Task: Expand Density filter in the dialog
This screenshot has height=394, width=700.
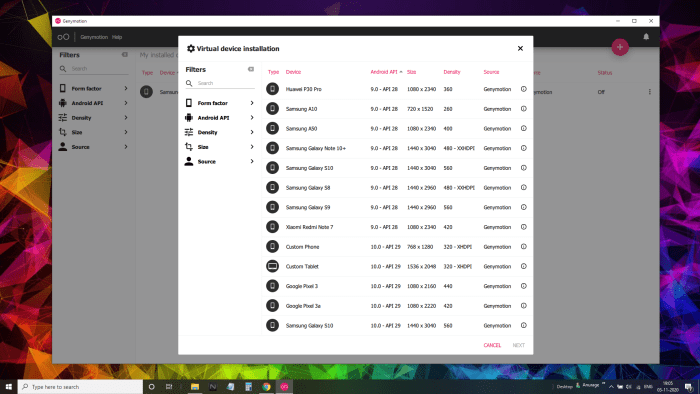Action: (219, 132)
